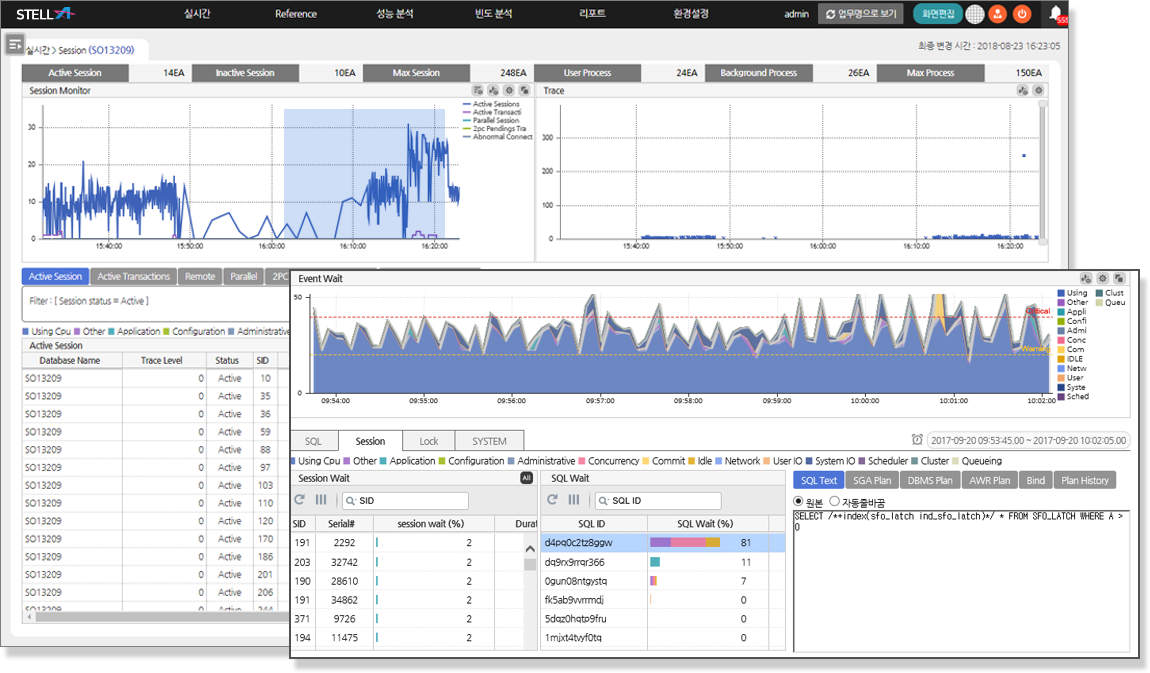Refresh the Session Wait list
Screen dimensions: 1150x673
point(299,500)
